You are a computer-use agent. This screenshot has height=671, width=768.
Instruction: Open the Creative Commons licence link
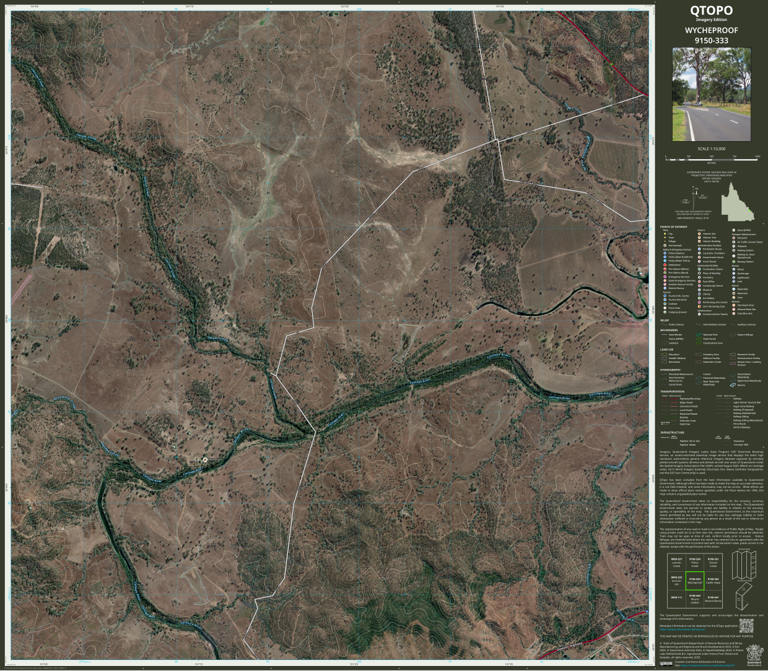click(x=708, y=666)
